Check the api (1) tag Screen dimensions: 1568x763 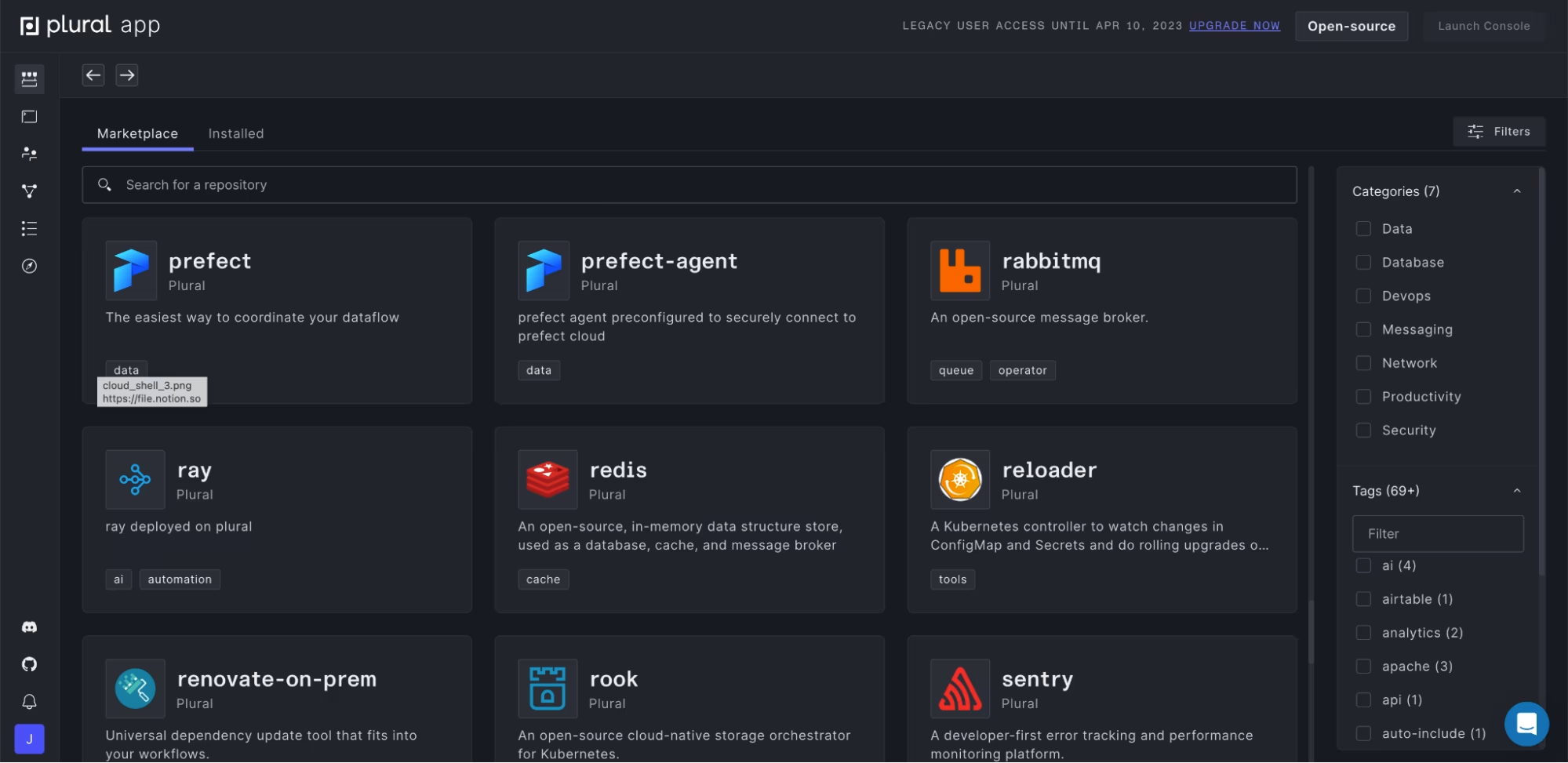(x=1363, y=701)
